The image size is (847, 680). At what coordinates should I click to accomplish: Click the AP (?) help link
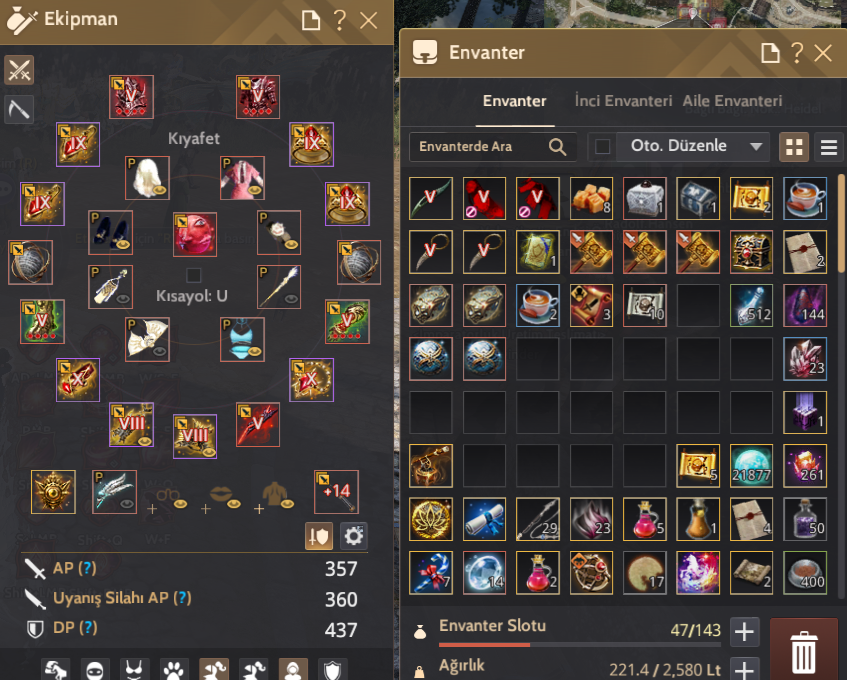pos(75,568)
